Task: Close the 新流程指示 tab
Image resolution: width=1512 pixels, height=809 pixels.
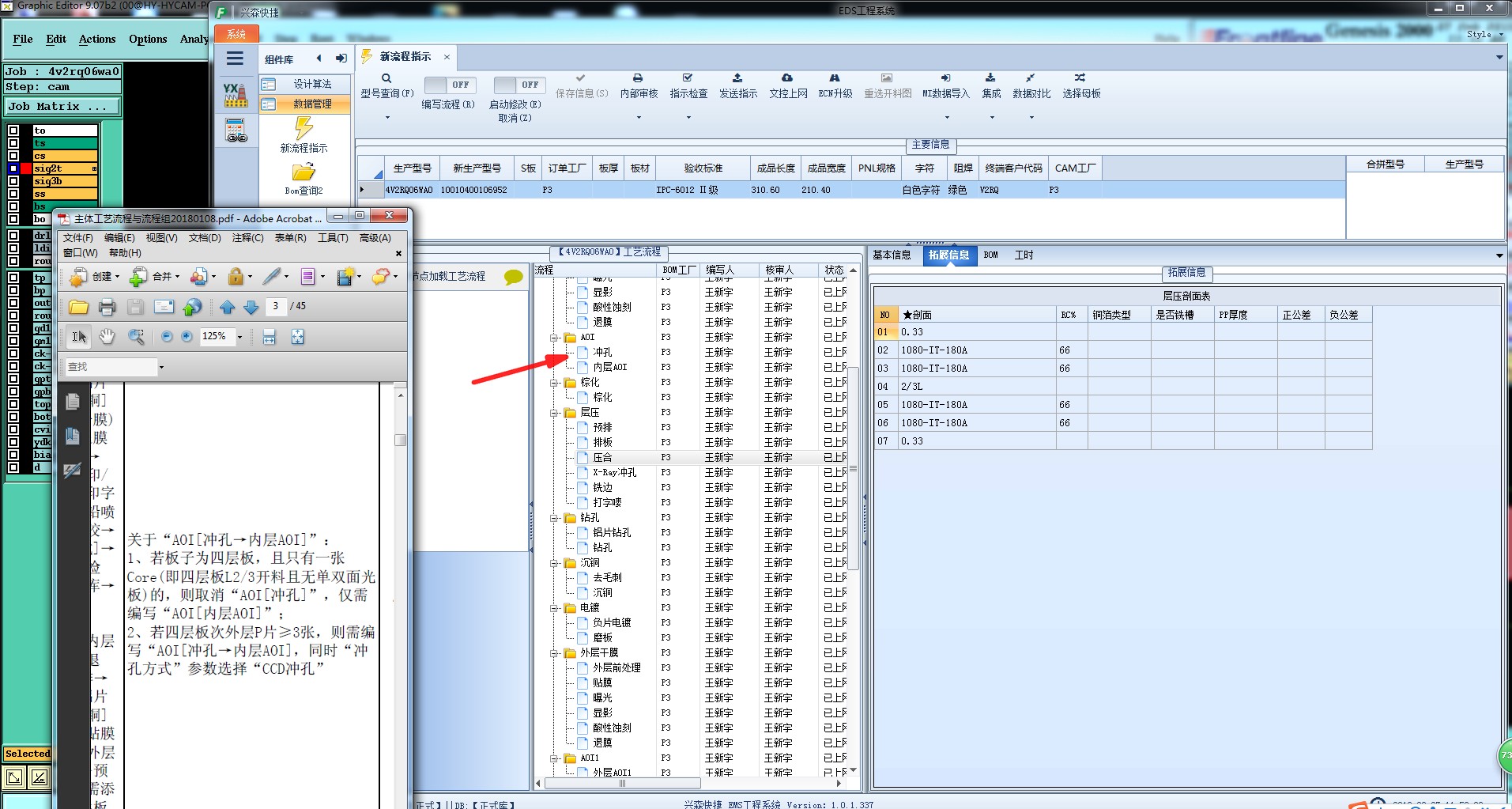Action: point(447,57)
